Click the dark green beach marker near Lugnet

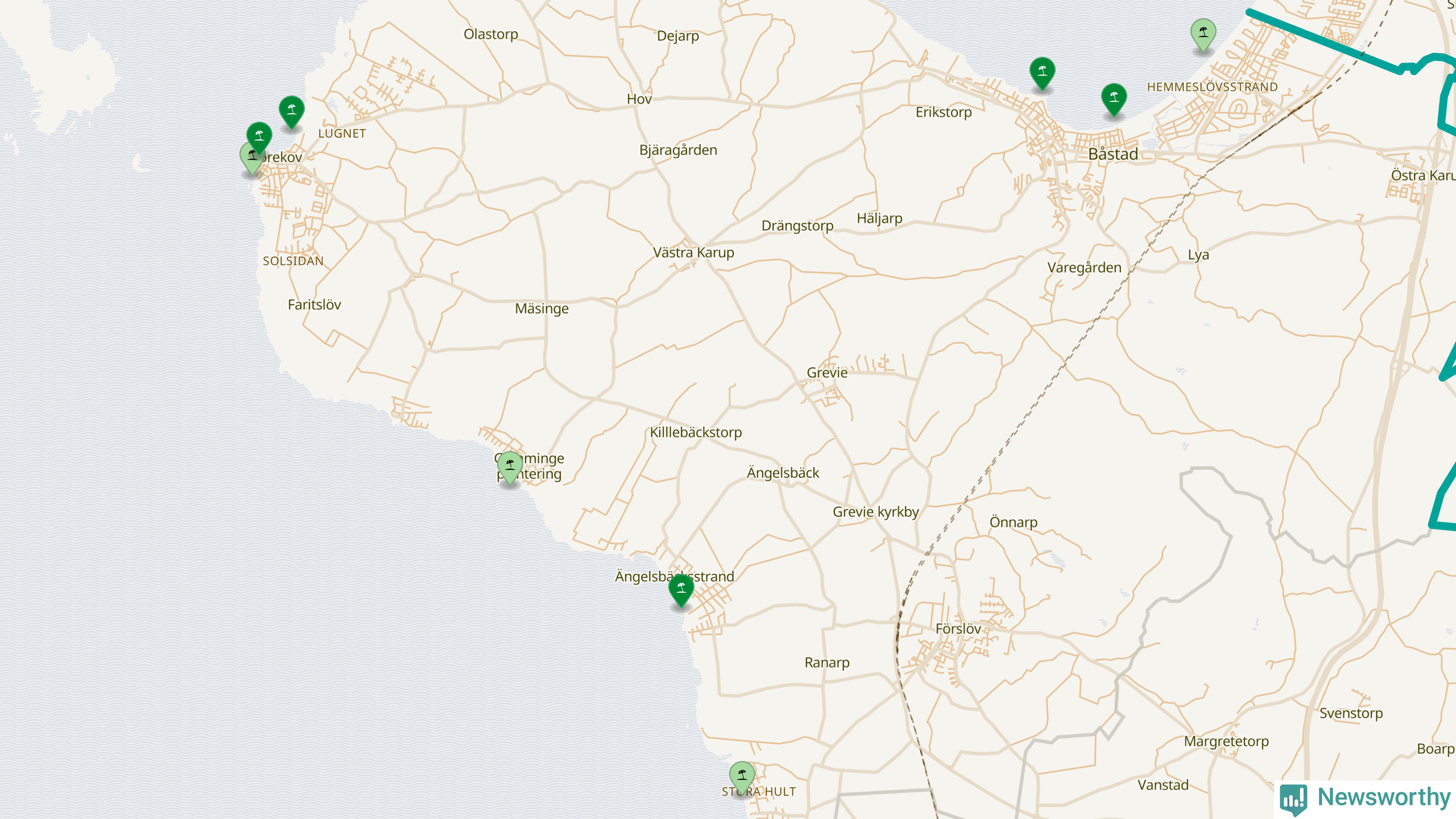pos(292,111)
